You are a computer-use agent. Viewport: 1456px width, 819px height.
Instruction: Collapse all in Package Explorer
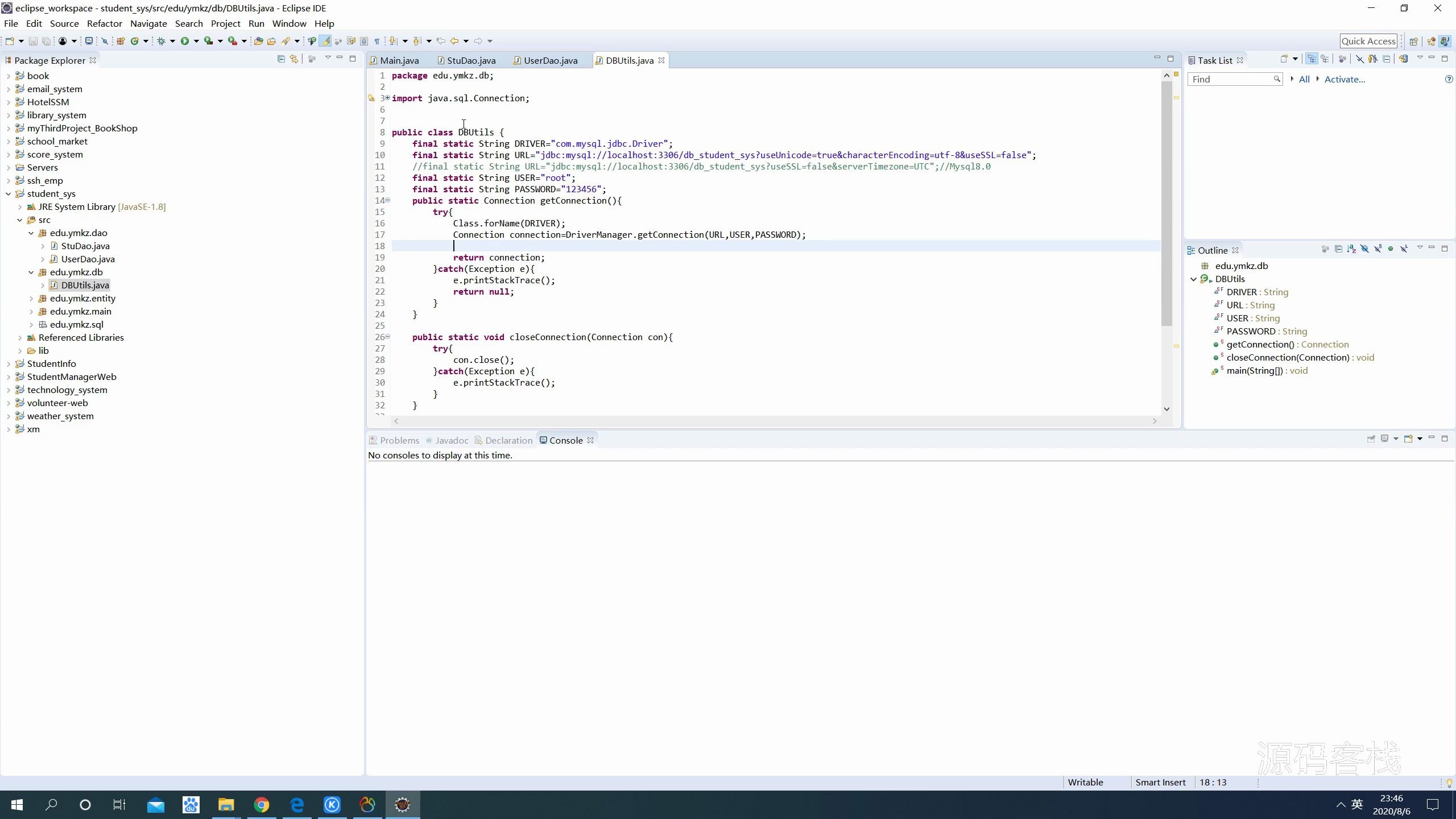pos(281,59)
